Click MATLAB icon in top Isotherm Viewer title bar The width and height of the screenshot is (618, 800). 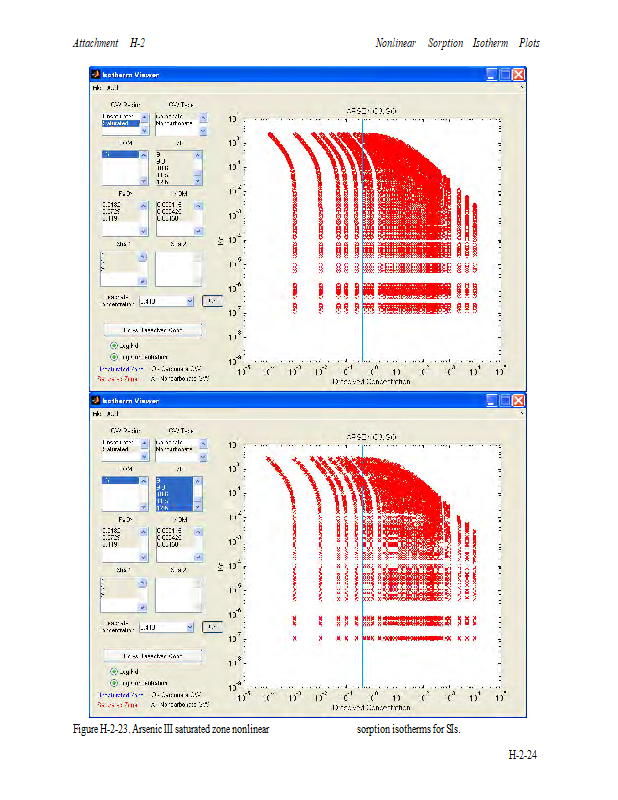click(x=96, y=75)
